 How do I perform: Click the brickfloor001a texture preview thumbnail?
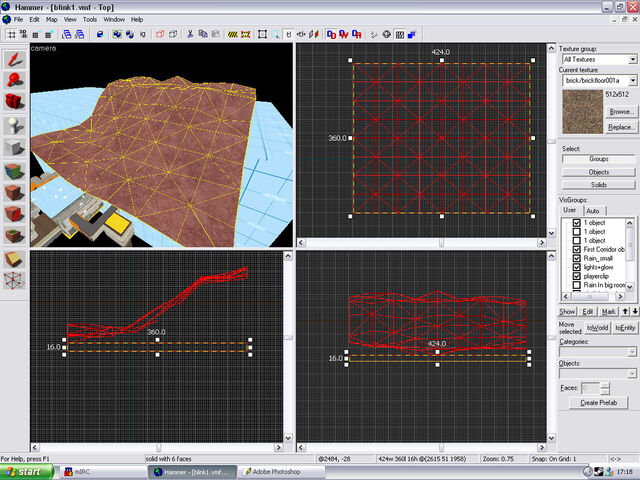click(582, 112)
